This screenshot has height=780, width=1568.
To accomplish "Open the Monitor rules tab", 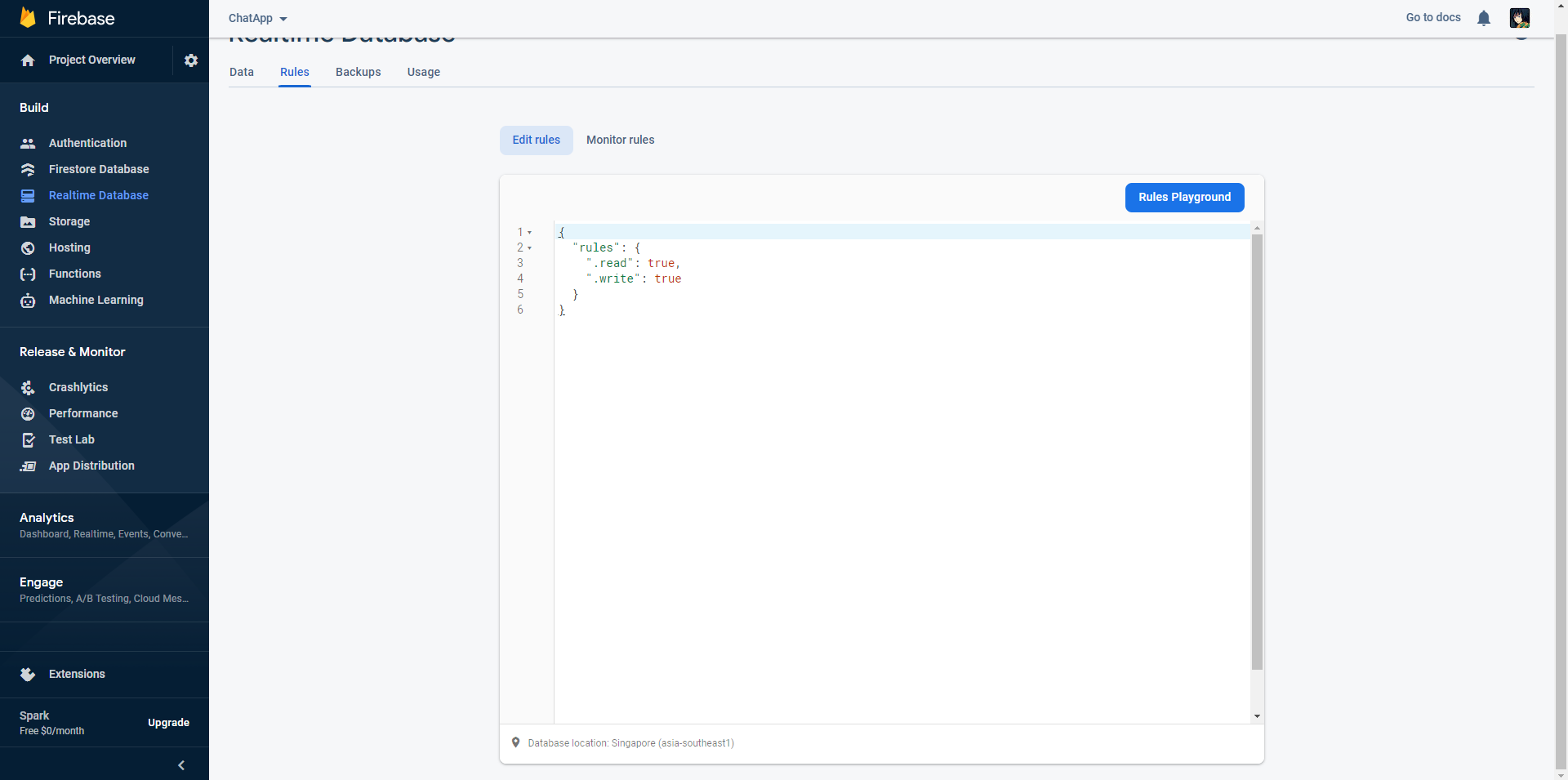I will tap(621, 140).
